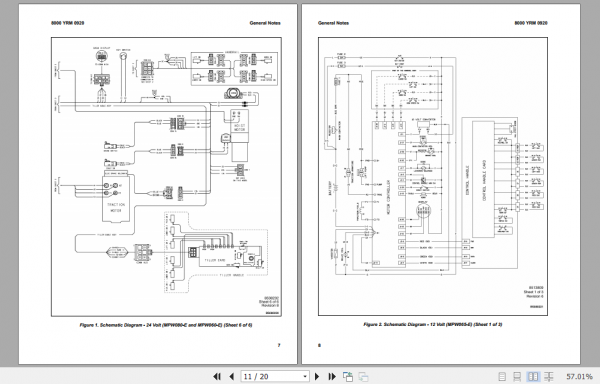
Task: Click the 8000 YRM 0928 header on the left page
Action: [68, 23]
